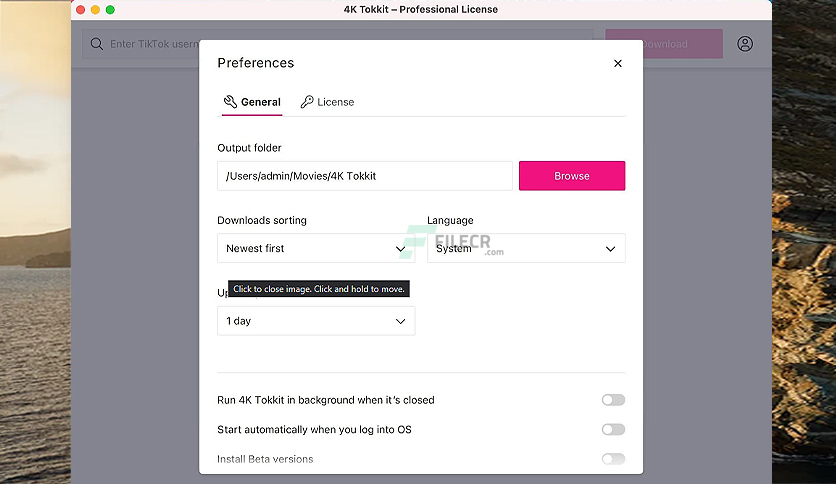836x484 pixels.
Task: Click the General wrench icon
Action: pos(230,102)
